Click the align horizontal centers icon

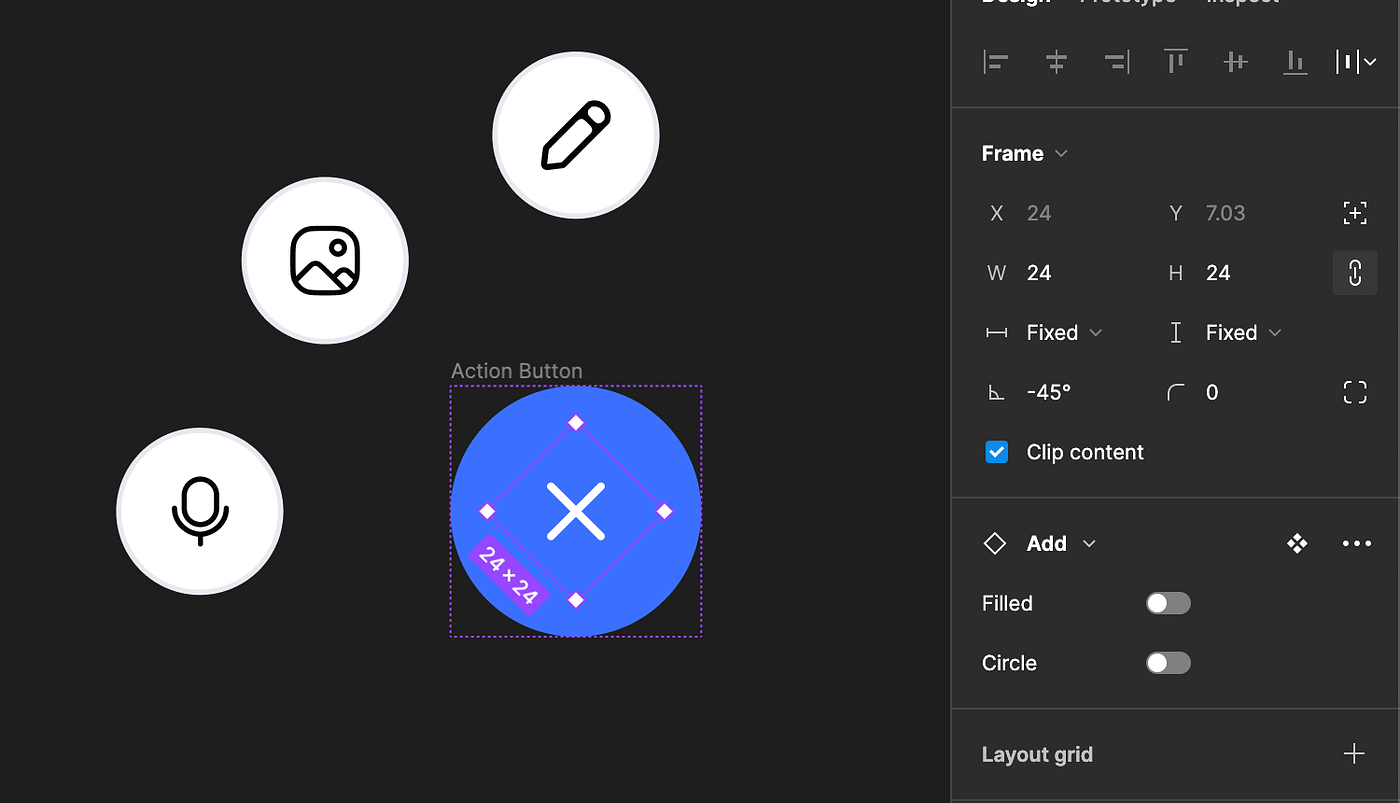[1056, 61]
